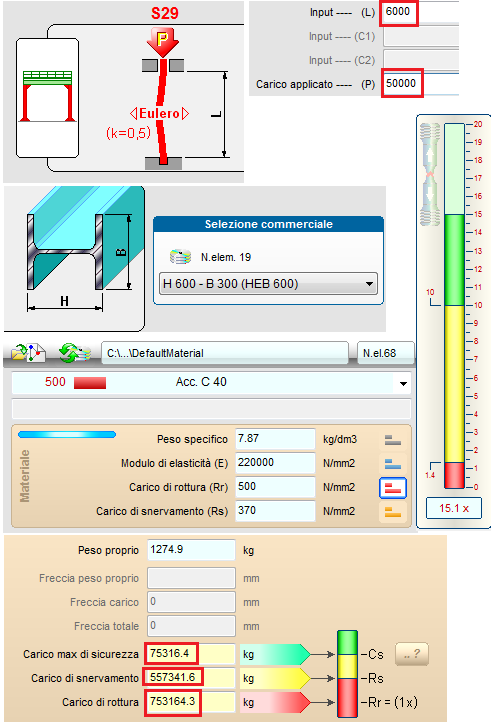Toggle the red Carico di rottura icon
This screenshot has height=722, width=493.
pos(393,488)
